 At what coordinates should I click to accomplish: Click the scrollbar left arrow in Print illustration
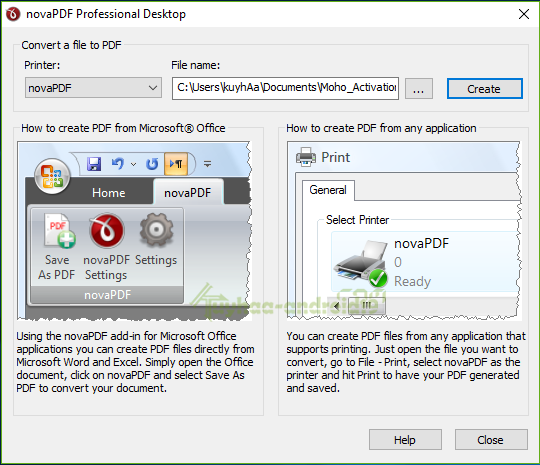[x=336, y=305]
